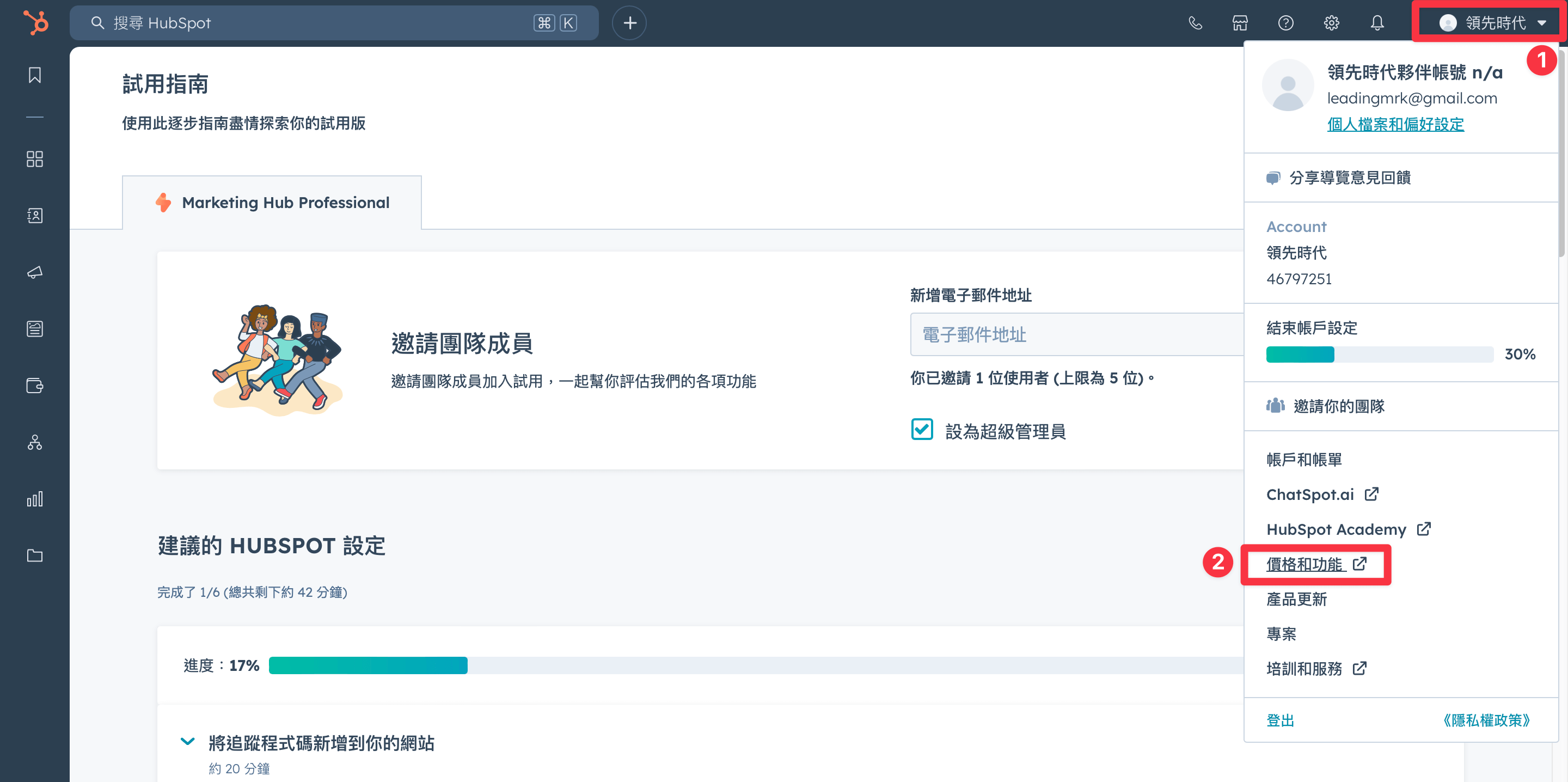Click the 領先時代 account name under Account
The width and height of the screenshot is (1568, 782).
1296,252
